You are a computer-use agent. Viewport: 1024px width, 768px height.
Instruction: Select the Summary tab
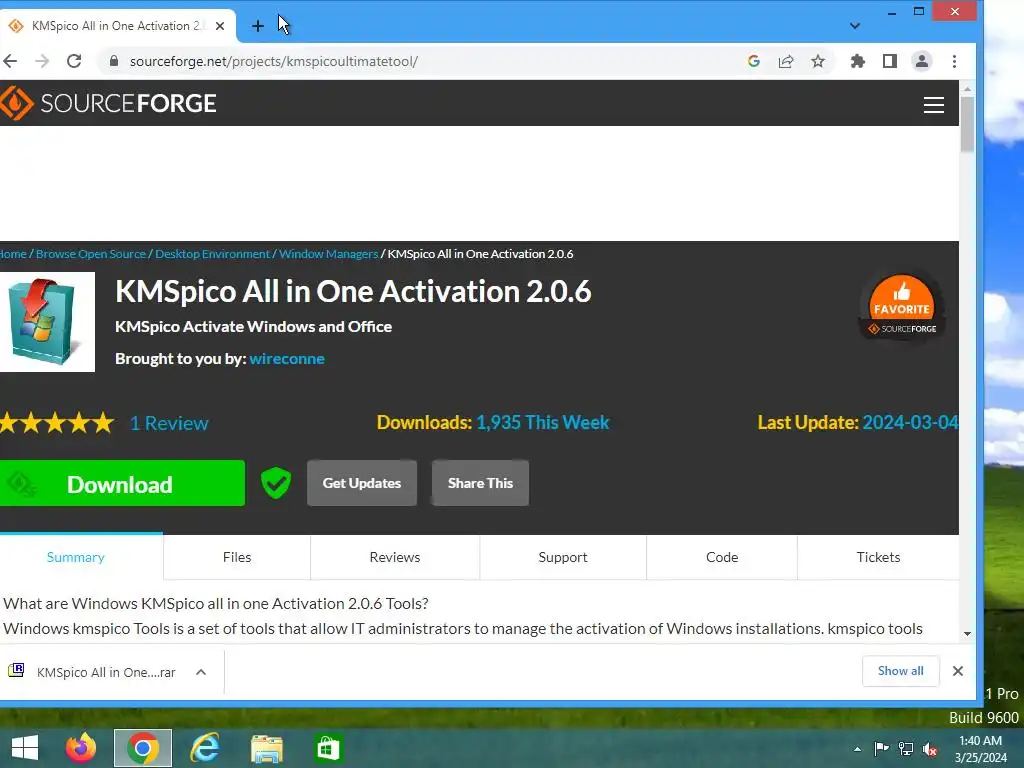click(x=76, y=557)
